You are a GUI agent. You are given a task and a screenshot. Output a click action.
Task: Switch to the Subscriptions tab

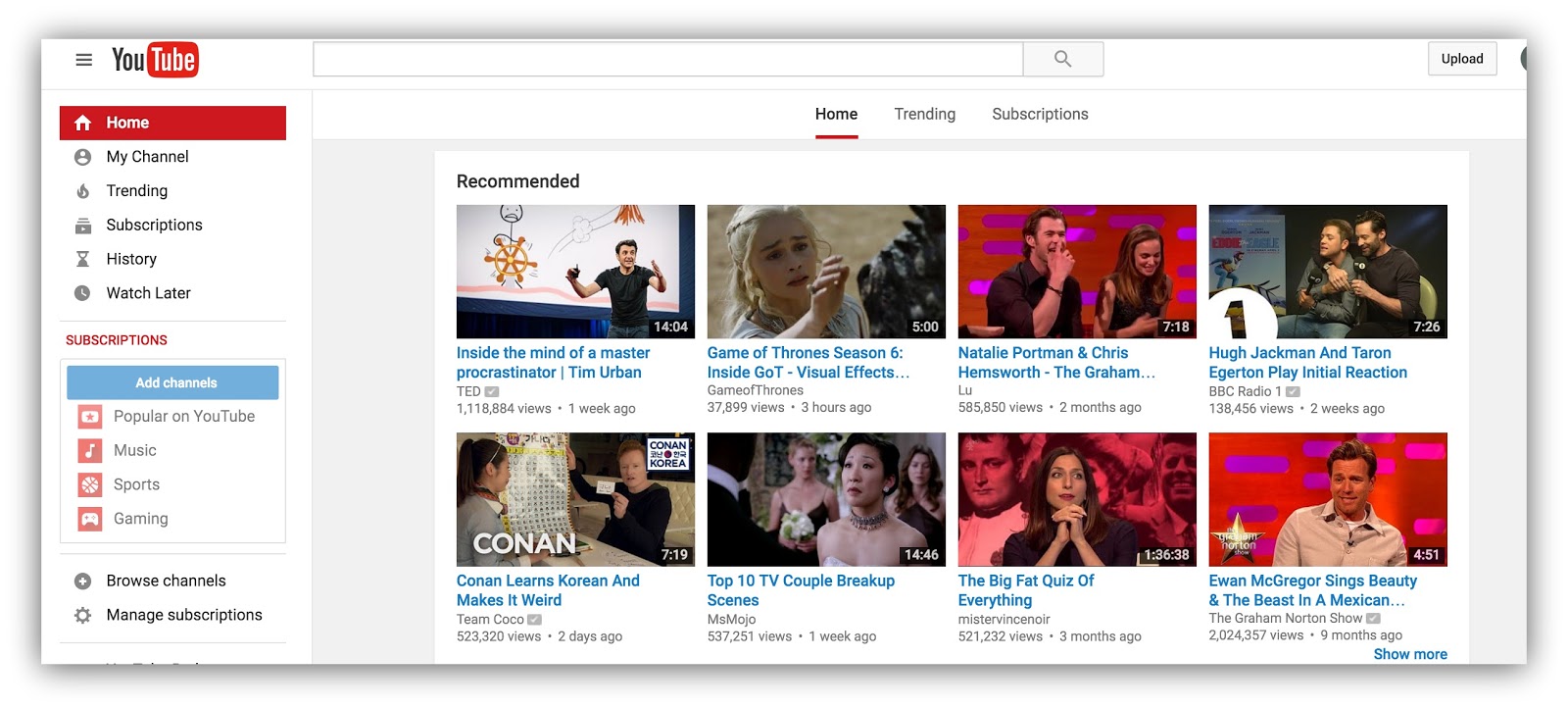[1040, 114]
